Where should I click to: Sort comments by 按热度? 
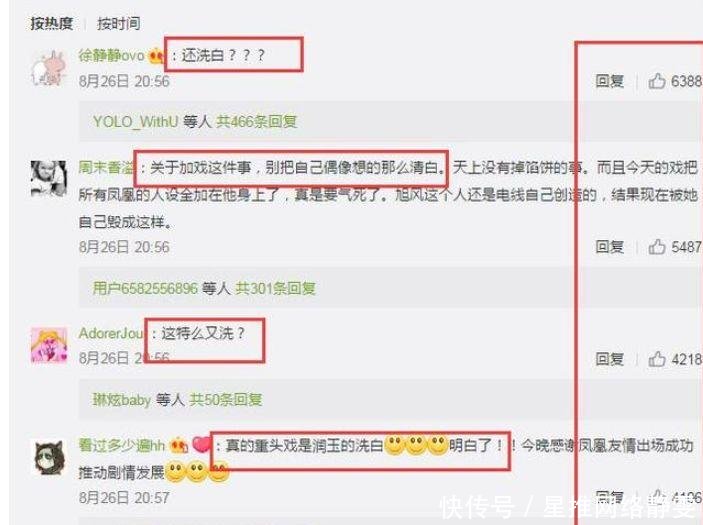tap(52, 23)
